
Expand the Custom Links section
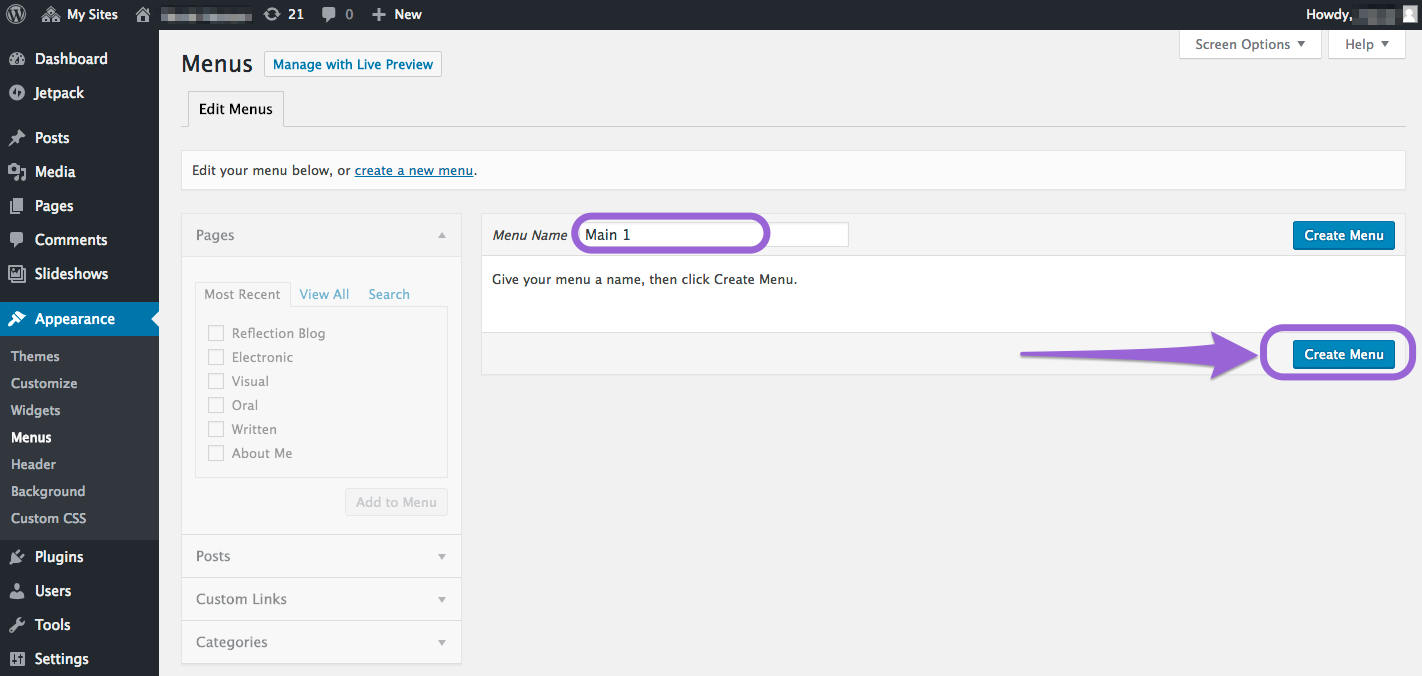(x=321, y=599)
